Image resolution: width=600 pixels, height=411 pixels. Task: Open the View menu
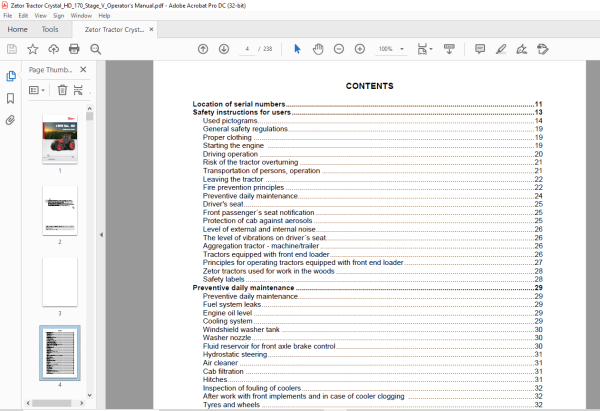[x=41, y=16]
